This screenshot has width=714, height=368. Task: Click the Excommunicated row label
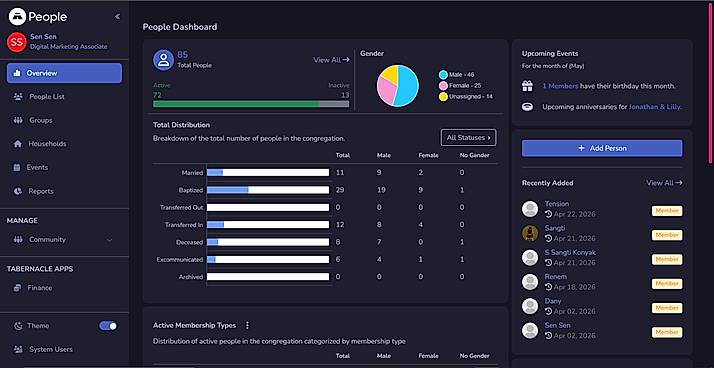179,260
